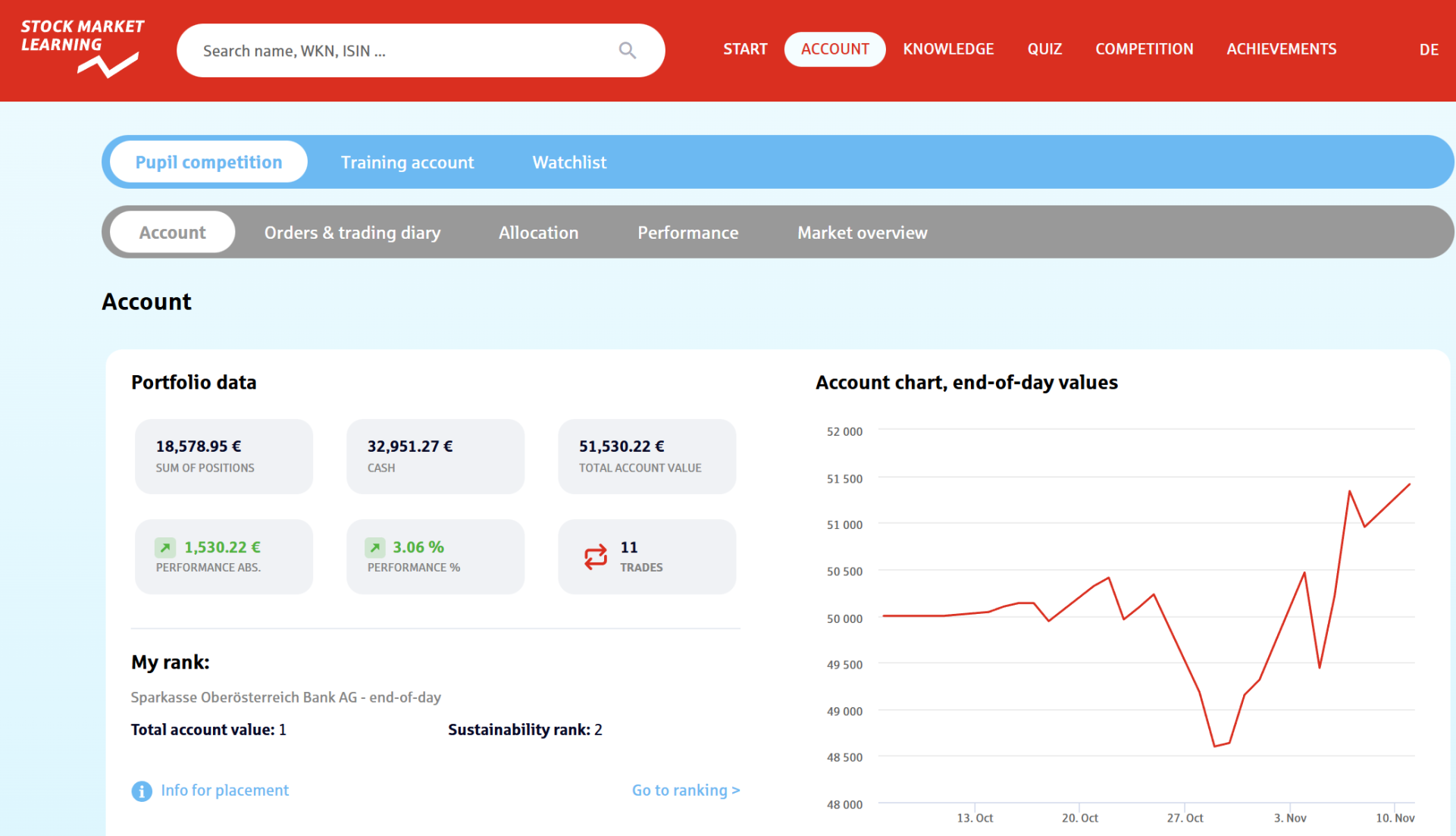Viewport: 1456px width, 836px height.
Task: Open the Performance subtab
Action: click(687, 233)
